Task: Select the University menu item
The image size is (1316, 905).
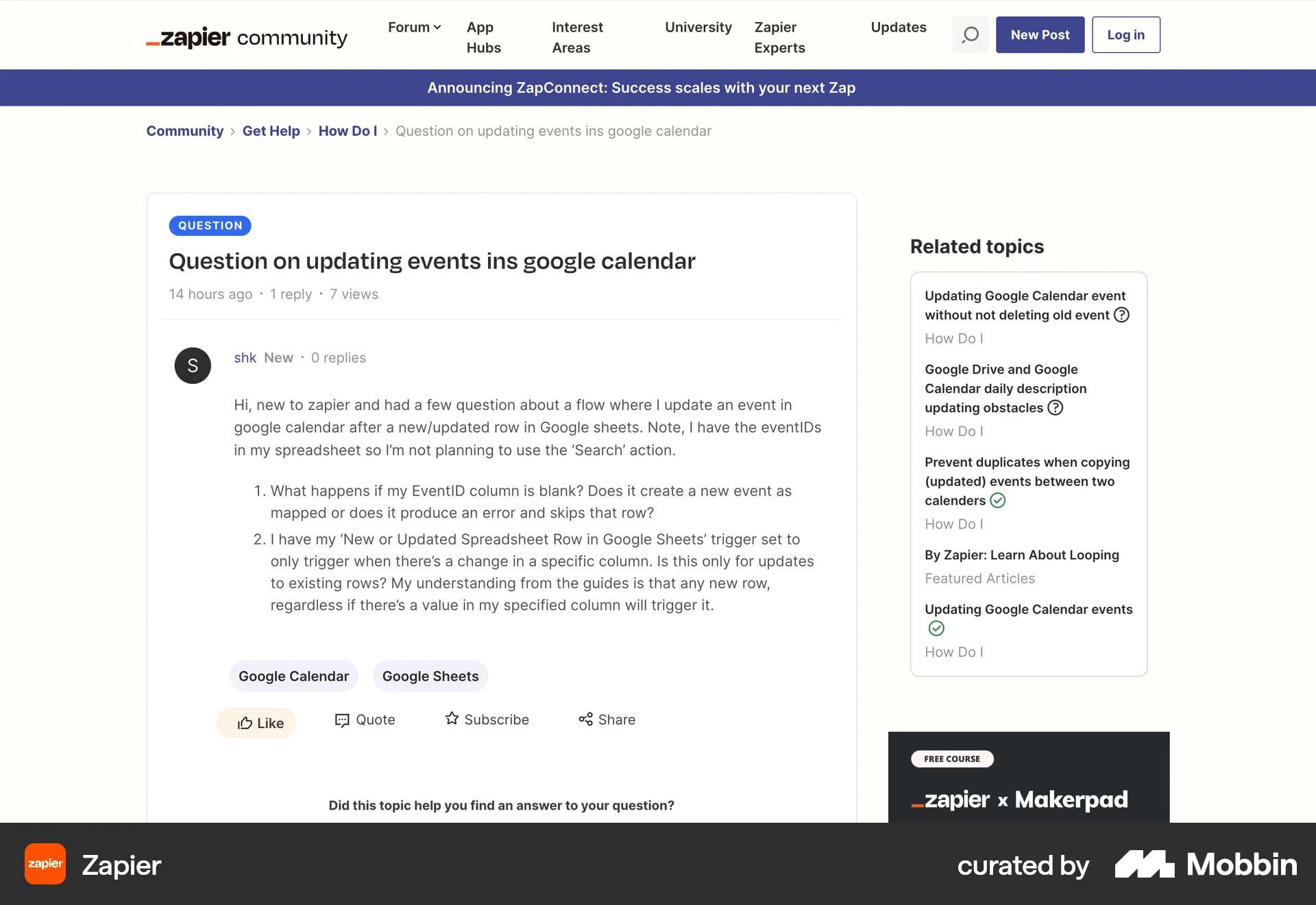Action: 698,27
